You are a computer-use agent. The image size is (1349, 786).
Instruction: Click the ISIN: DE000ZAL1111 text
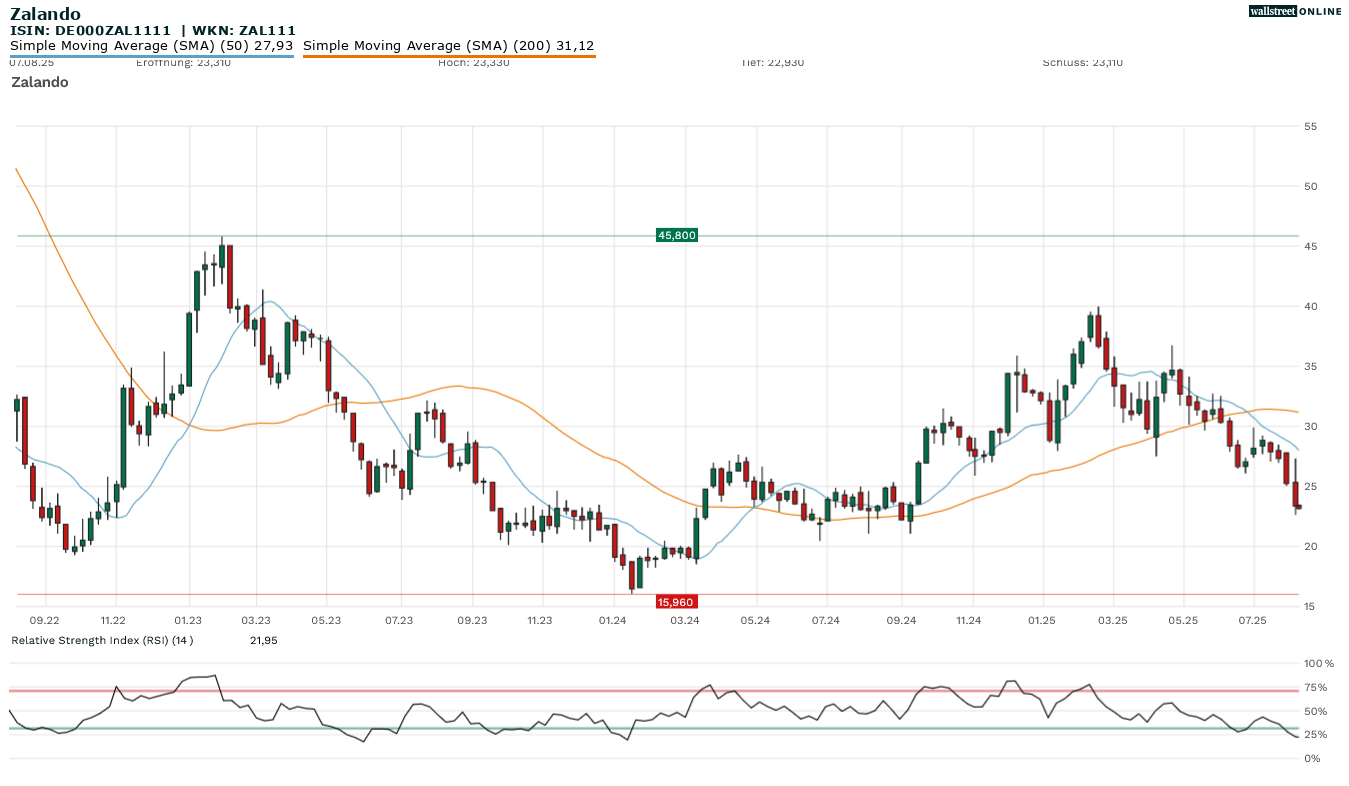pos(90,31)
